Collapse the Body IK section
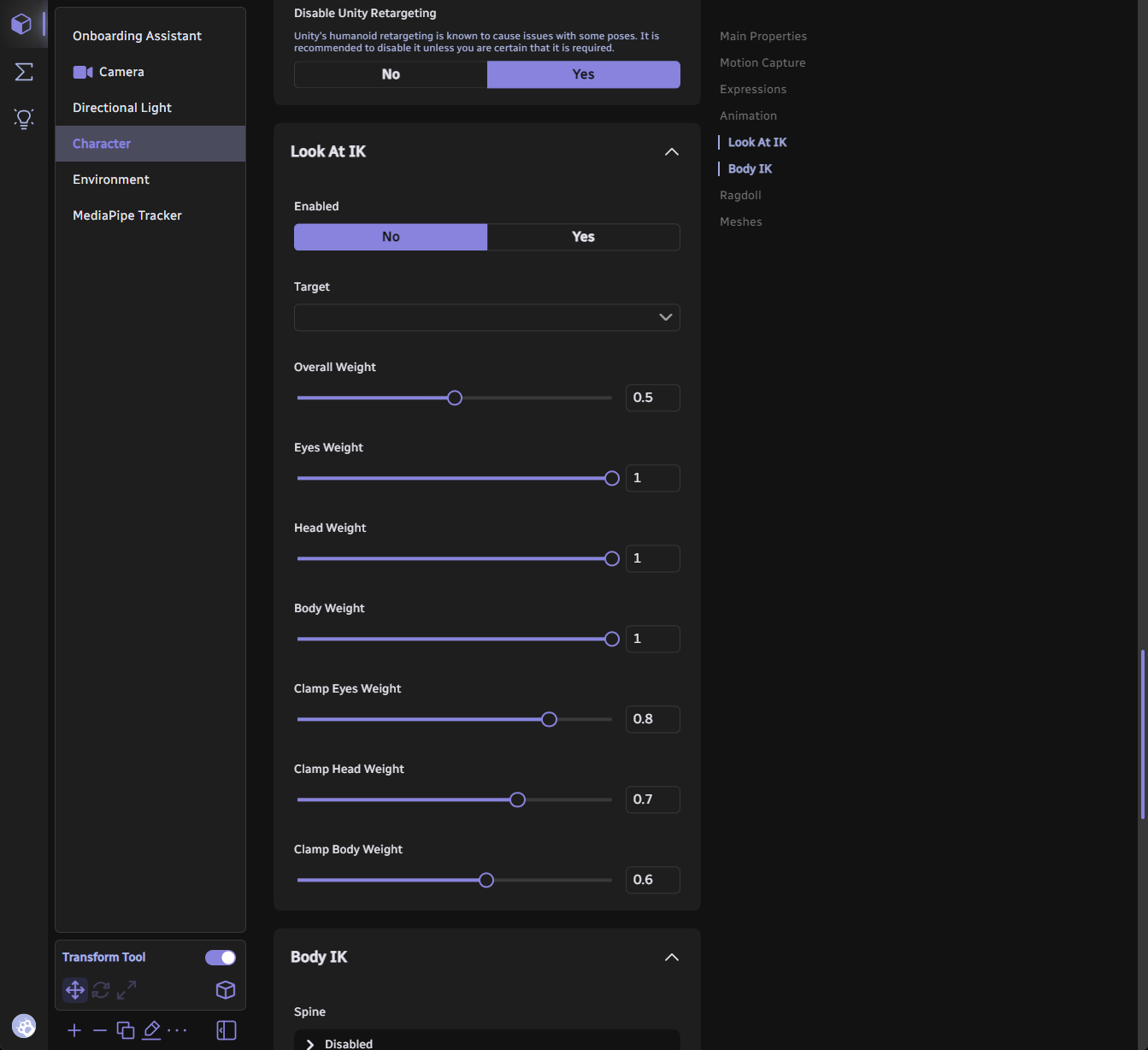The image size is (1148, 1050). coord(672,958)
